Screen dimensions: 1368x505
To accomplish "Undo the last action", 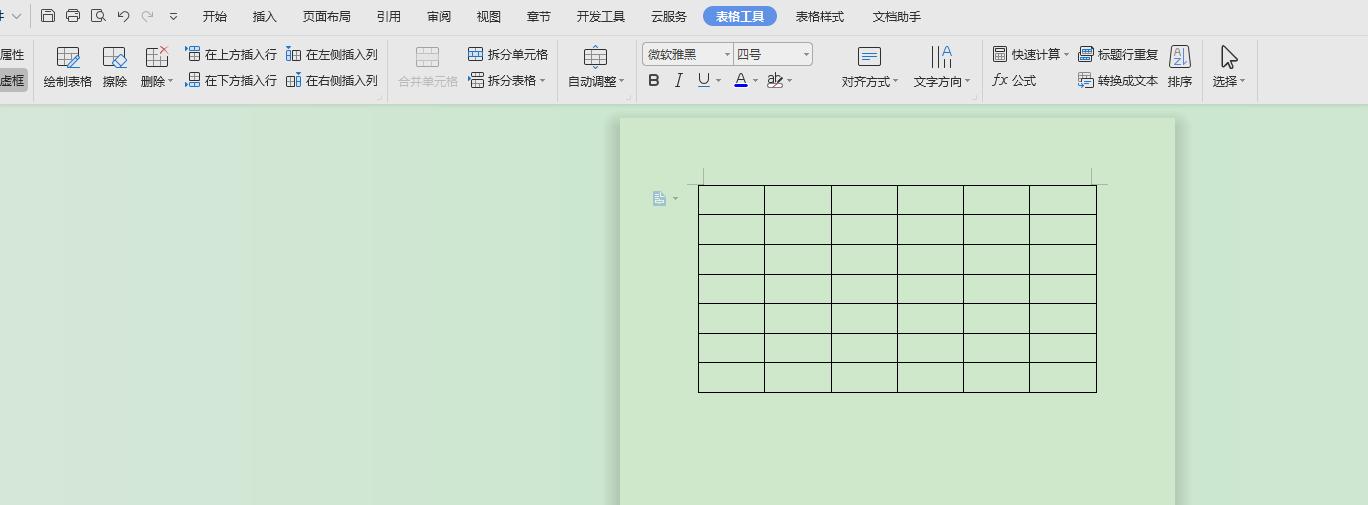I will [x=123, y=16].
